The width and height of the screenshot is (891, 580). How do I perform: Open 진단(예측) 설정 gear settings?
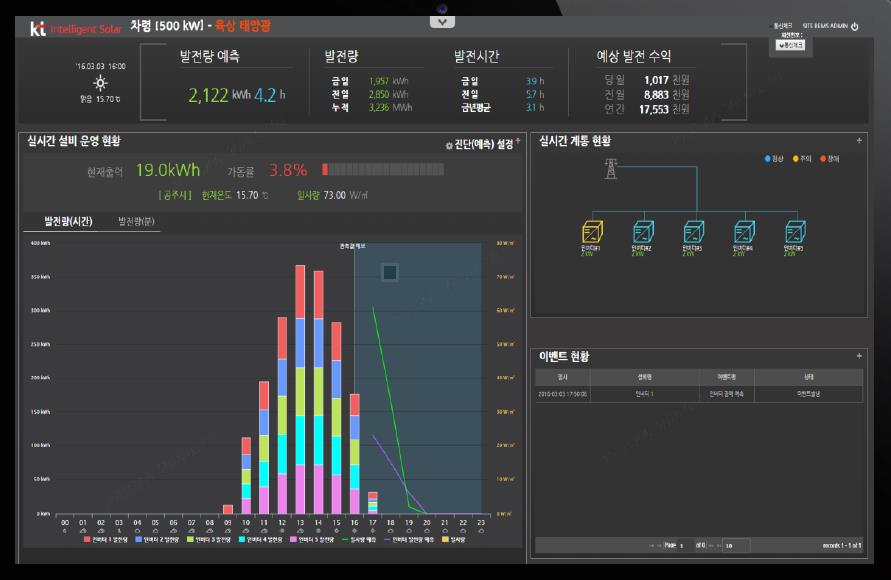(x=482, y=145)
